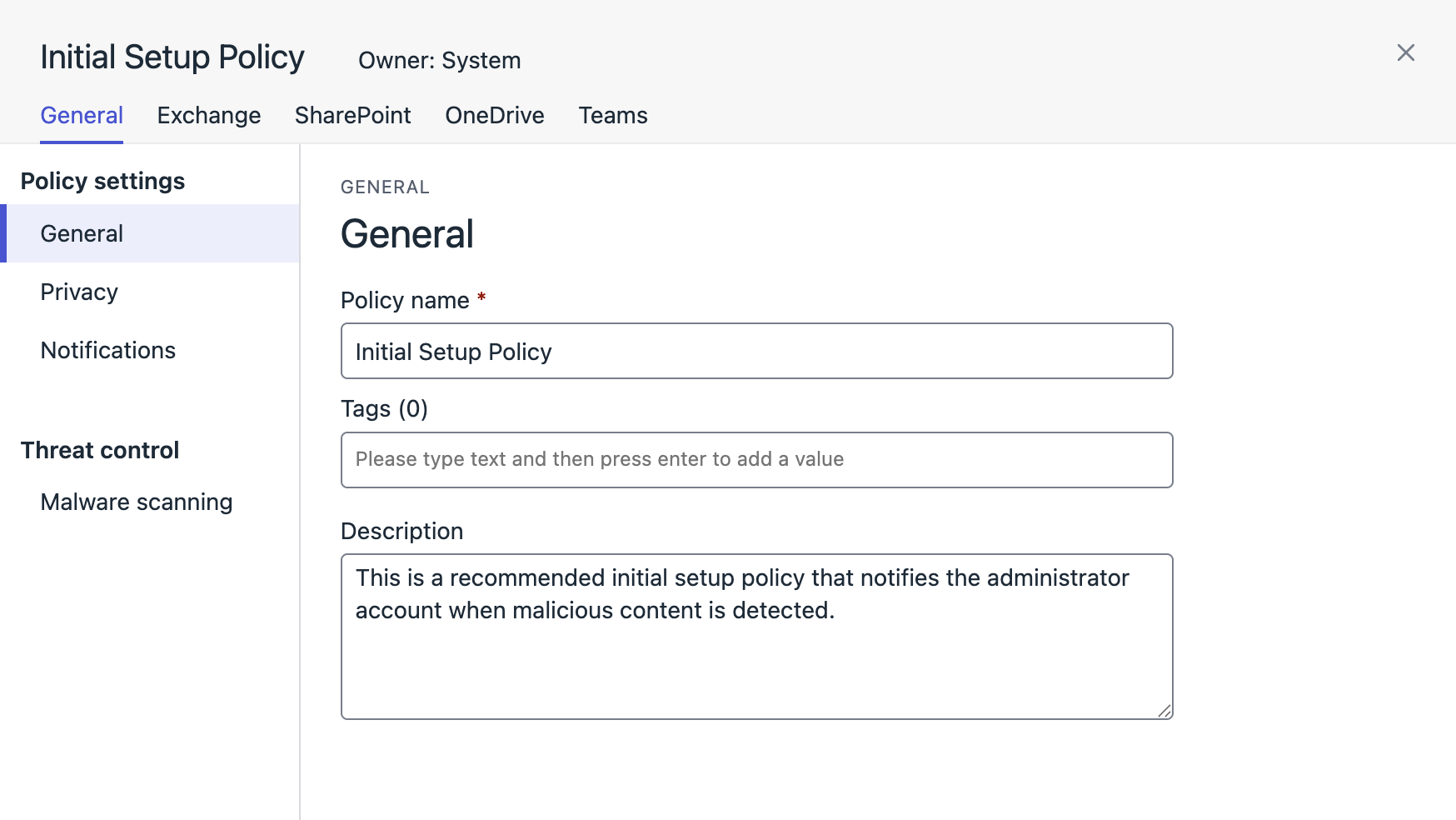Select the General tab in the top bar
Screen dimensions: 1456x820
pos(82,116)
